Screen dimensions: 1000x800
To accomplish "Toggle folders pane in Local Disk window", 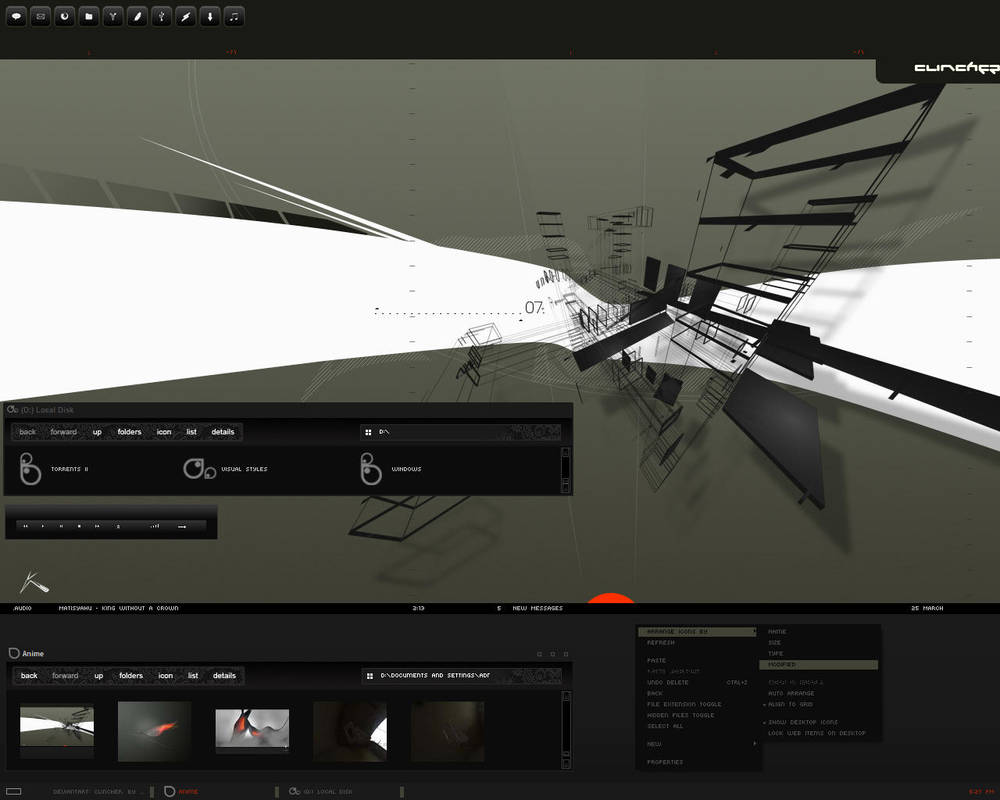I will (129, 432).
